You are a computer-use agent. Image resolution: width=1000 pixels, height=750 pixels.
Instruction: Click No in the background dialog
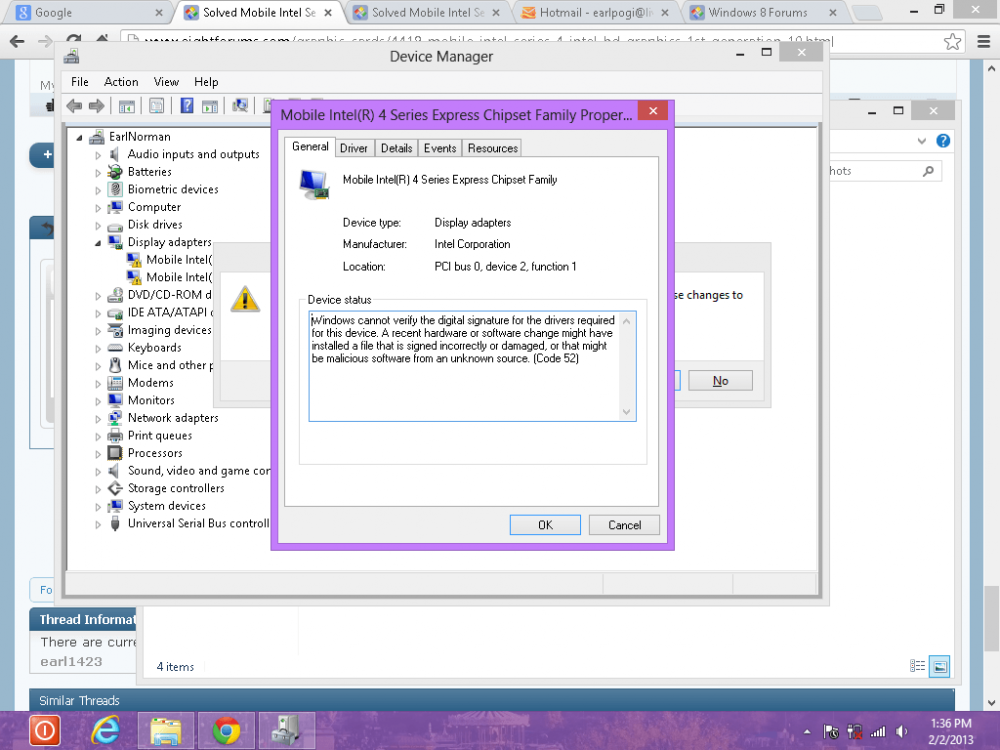pos(721,381)
